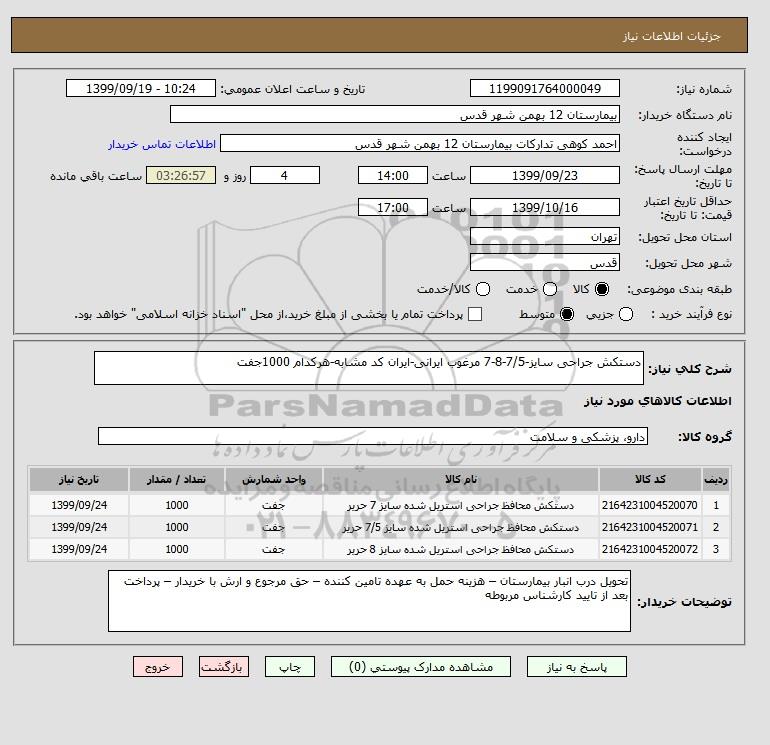Viewport: 770px width, 745px height.
Task: Click the اطلاعات کالاهای مورد نیاز heading
Action: tap(658, 401)
